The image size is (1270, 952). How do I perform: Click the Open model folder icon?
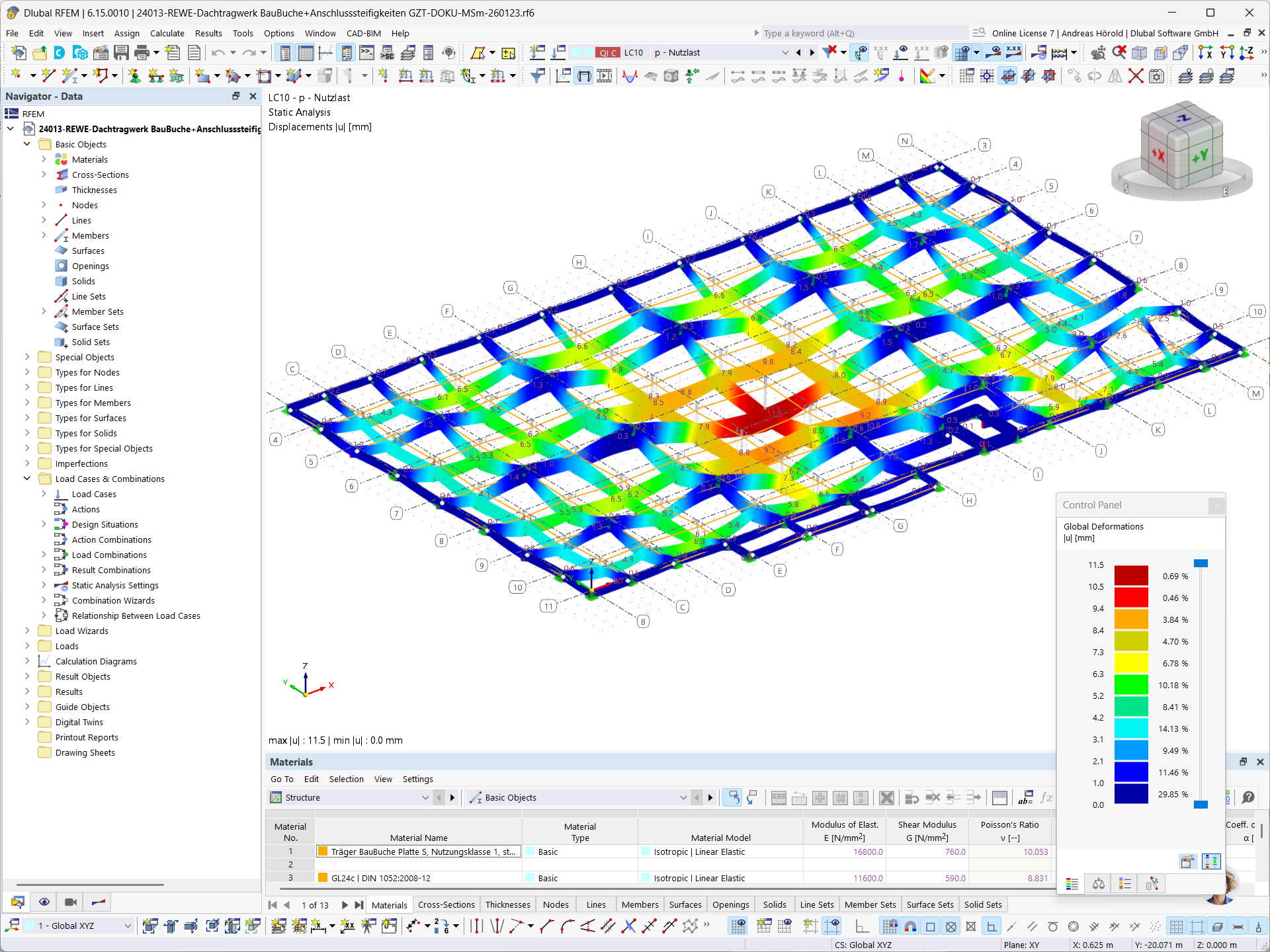pos(39,53)
